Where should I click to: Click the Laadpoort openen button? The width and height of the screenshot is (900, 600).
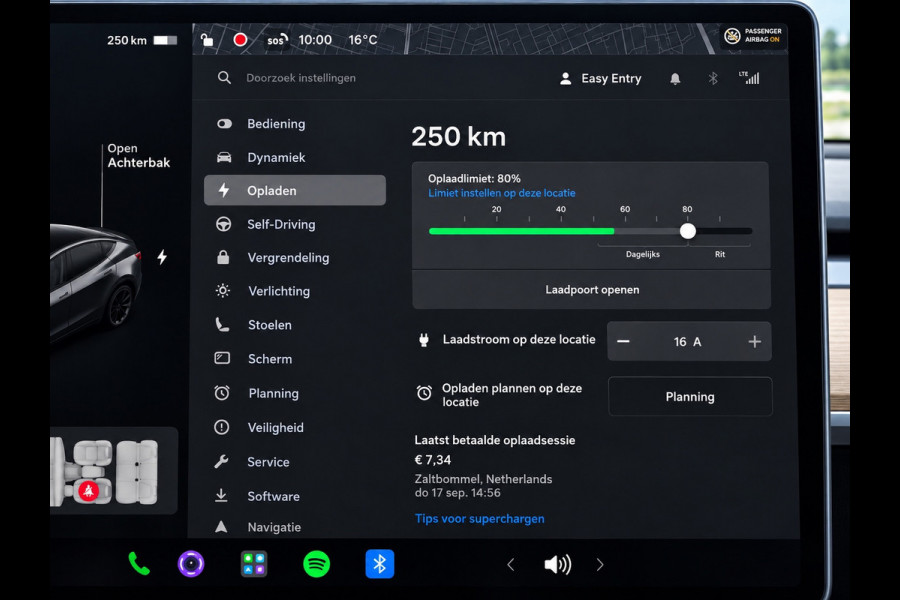[x=592, y=290]
